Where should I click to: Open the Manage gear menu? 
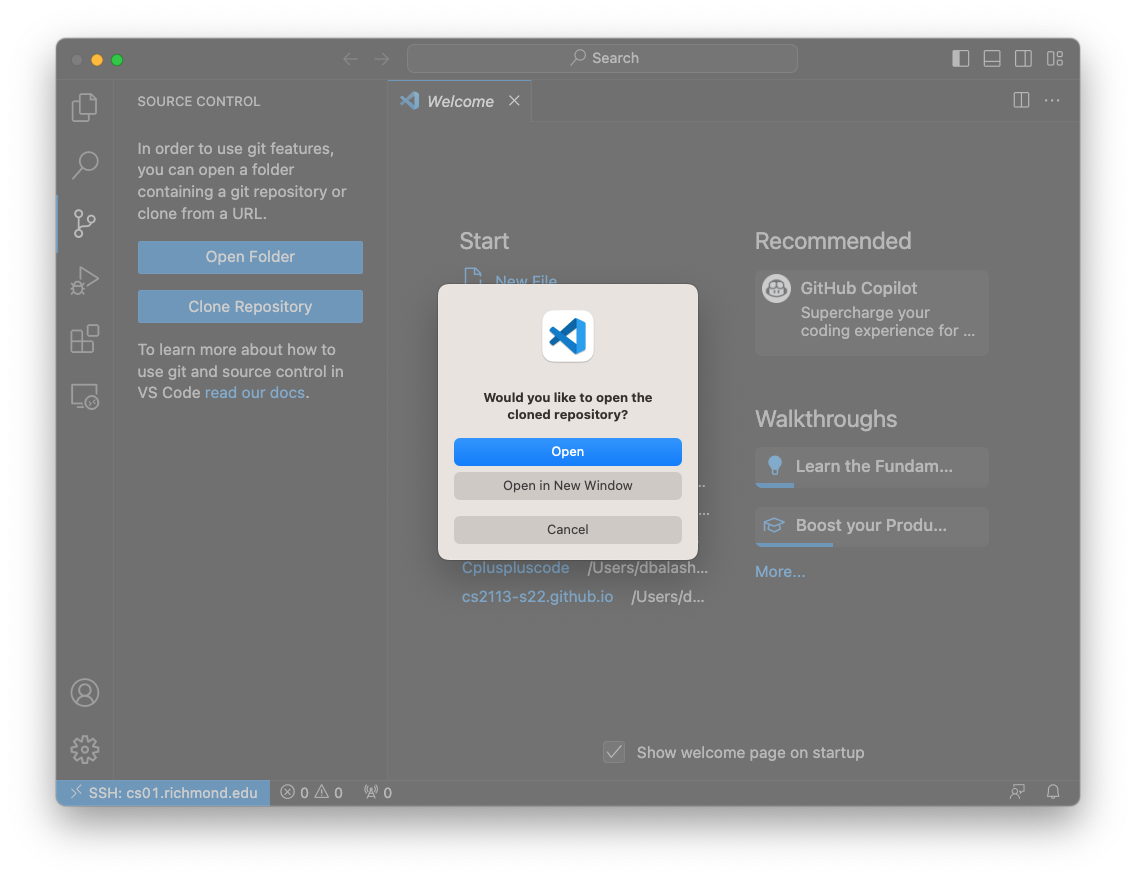(x=85, y=750)
